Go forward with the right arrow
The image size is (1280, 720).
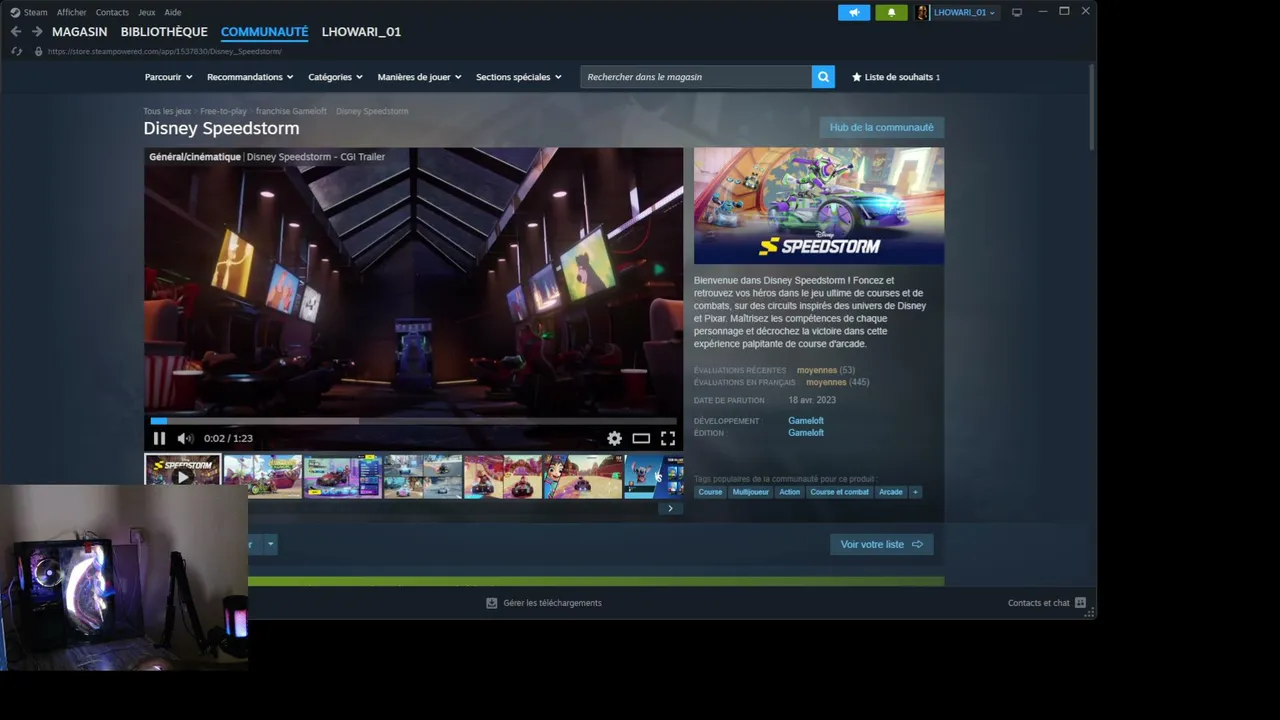[37, 32]
